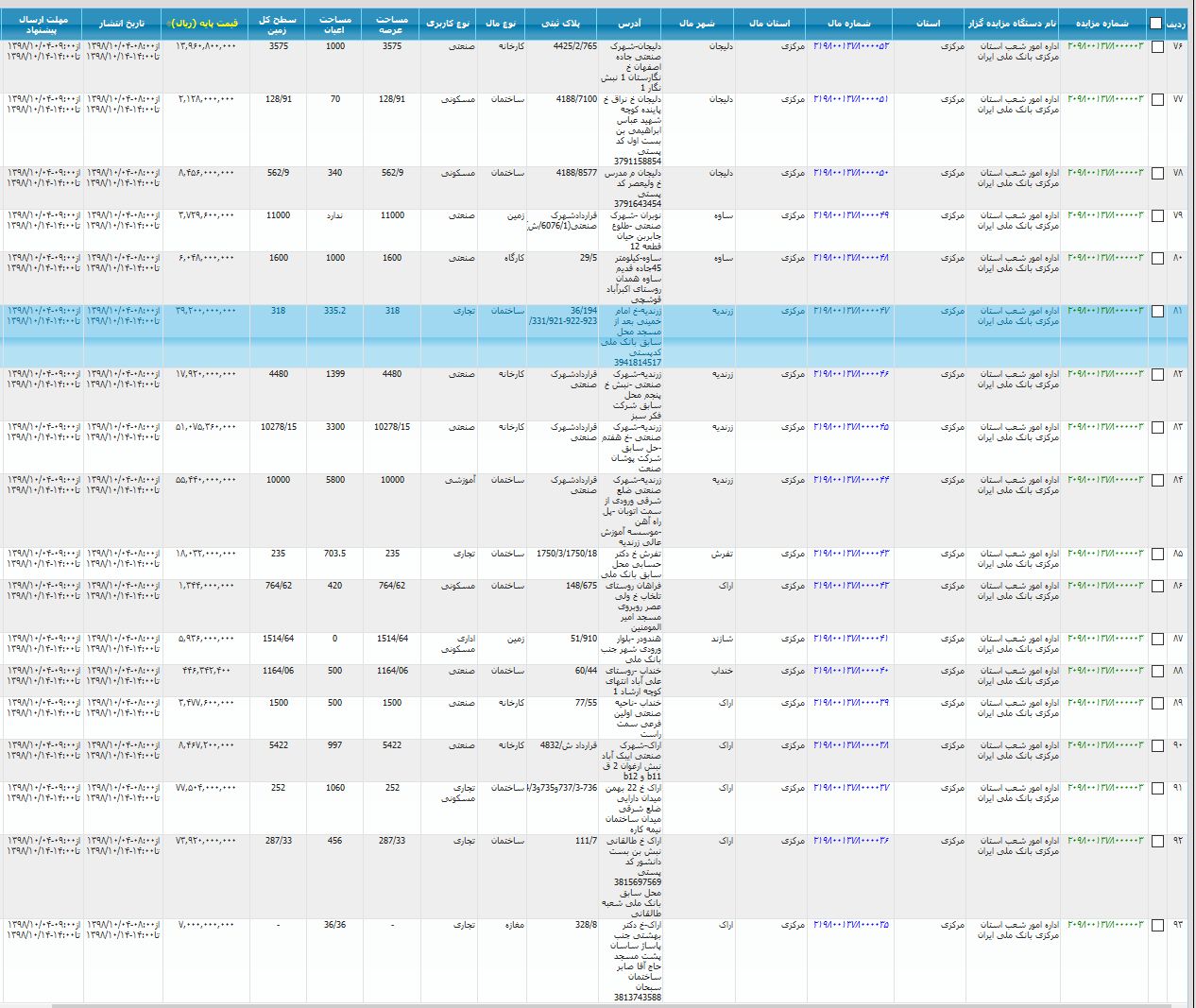The height and width of the screenshot is (1008, 1196).
Task: Open property number link for row ۸۱ in زرندیه
Action: tap(850, 311)
